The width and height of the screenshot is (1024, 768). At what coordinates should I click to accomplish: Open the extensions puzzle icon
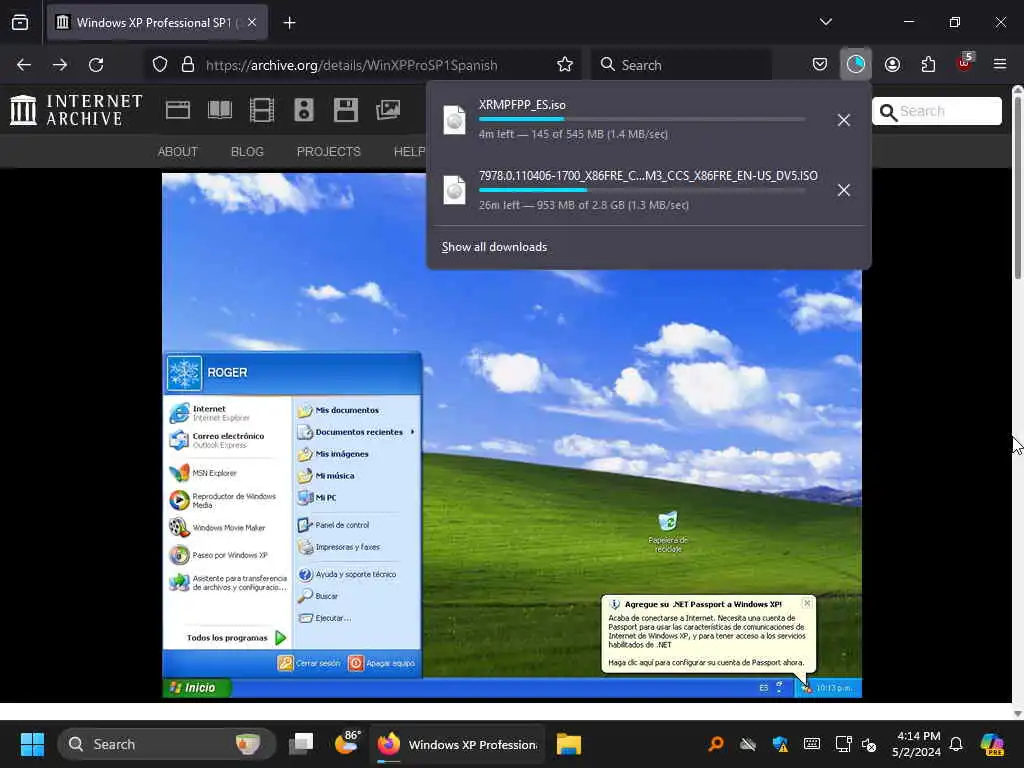tap(928, 64)
